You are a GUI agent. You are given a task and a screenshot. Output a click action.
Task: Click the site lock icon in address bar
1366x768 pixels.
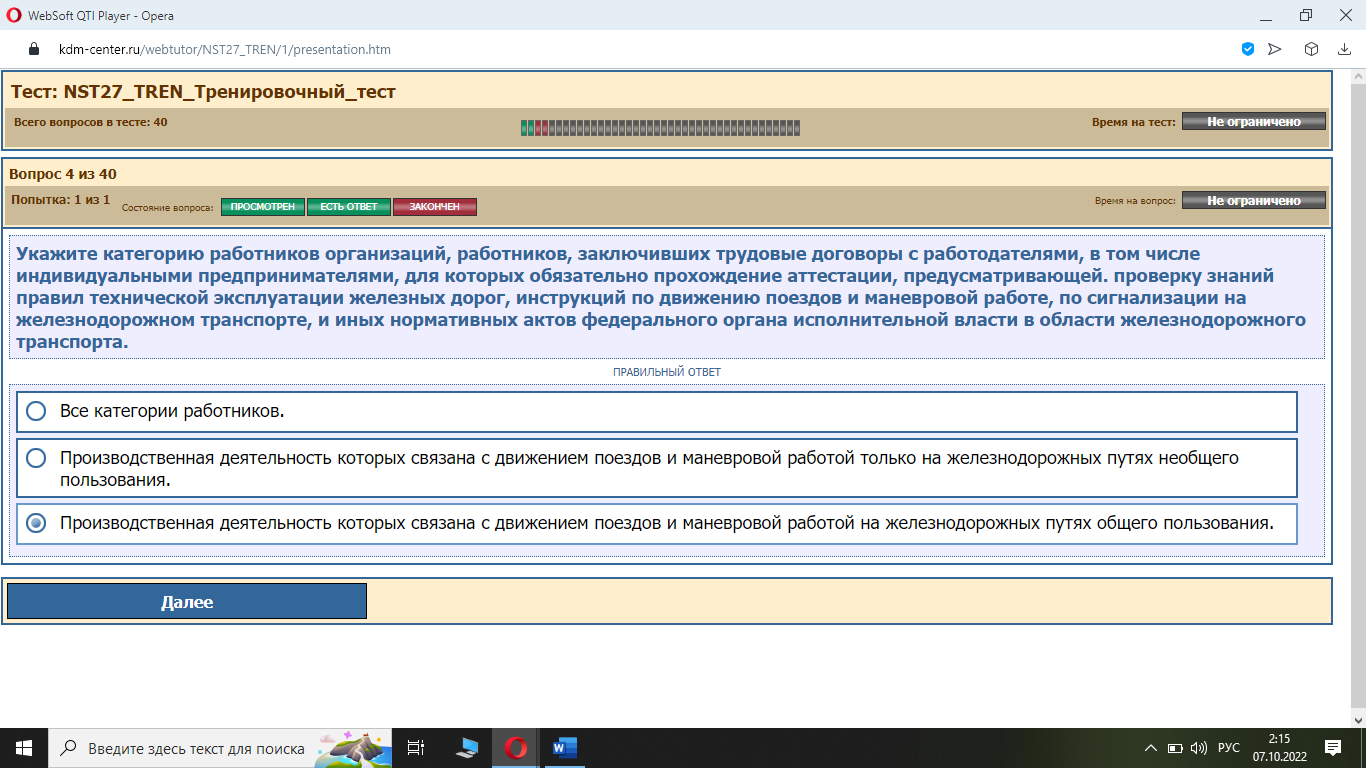tap(33, 49)
